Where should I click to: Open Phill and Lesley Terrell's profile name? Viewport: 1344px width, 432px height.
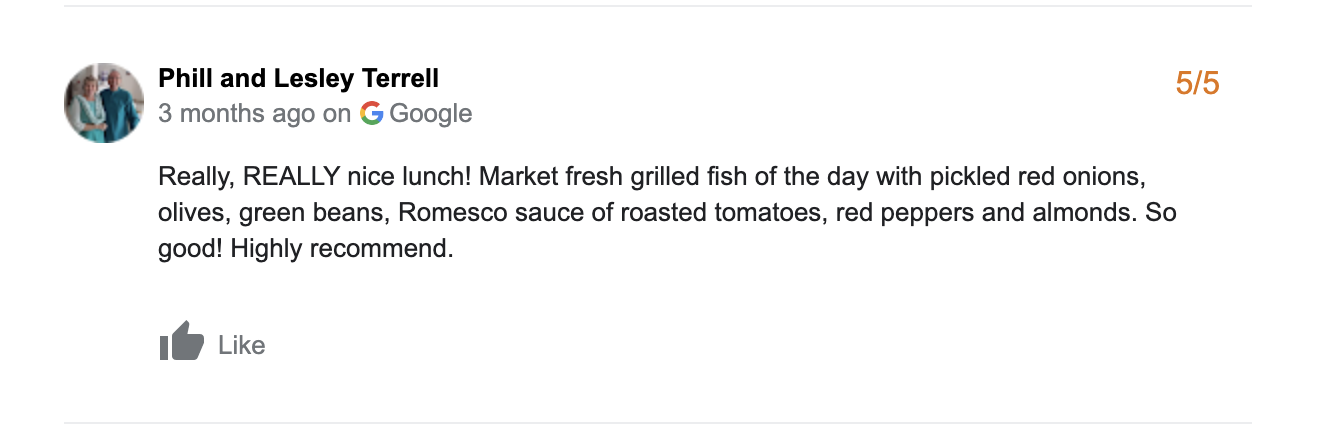[x=298, y=78]
